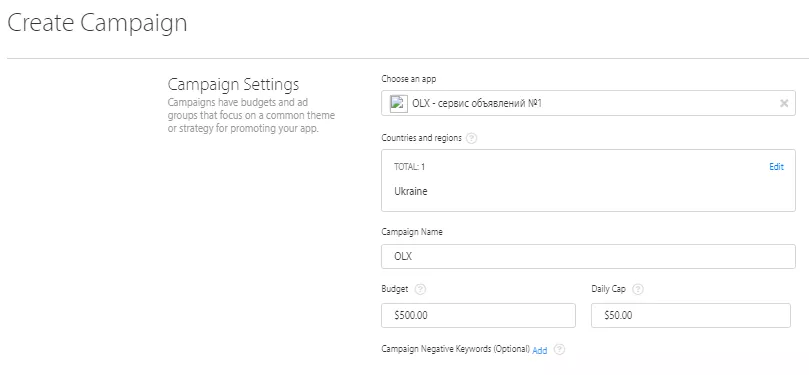Focus the Campaign Name field containing OLX

588,256
